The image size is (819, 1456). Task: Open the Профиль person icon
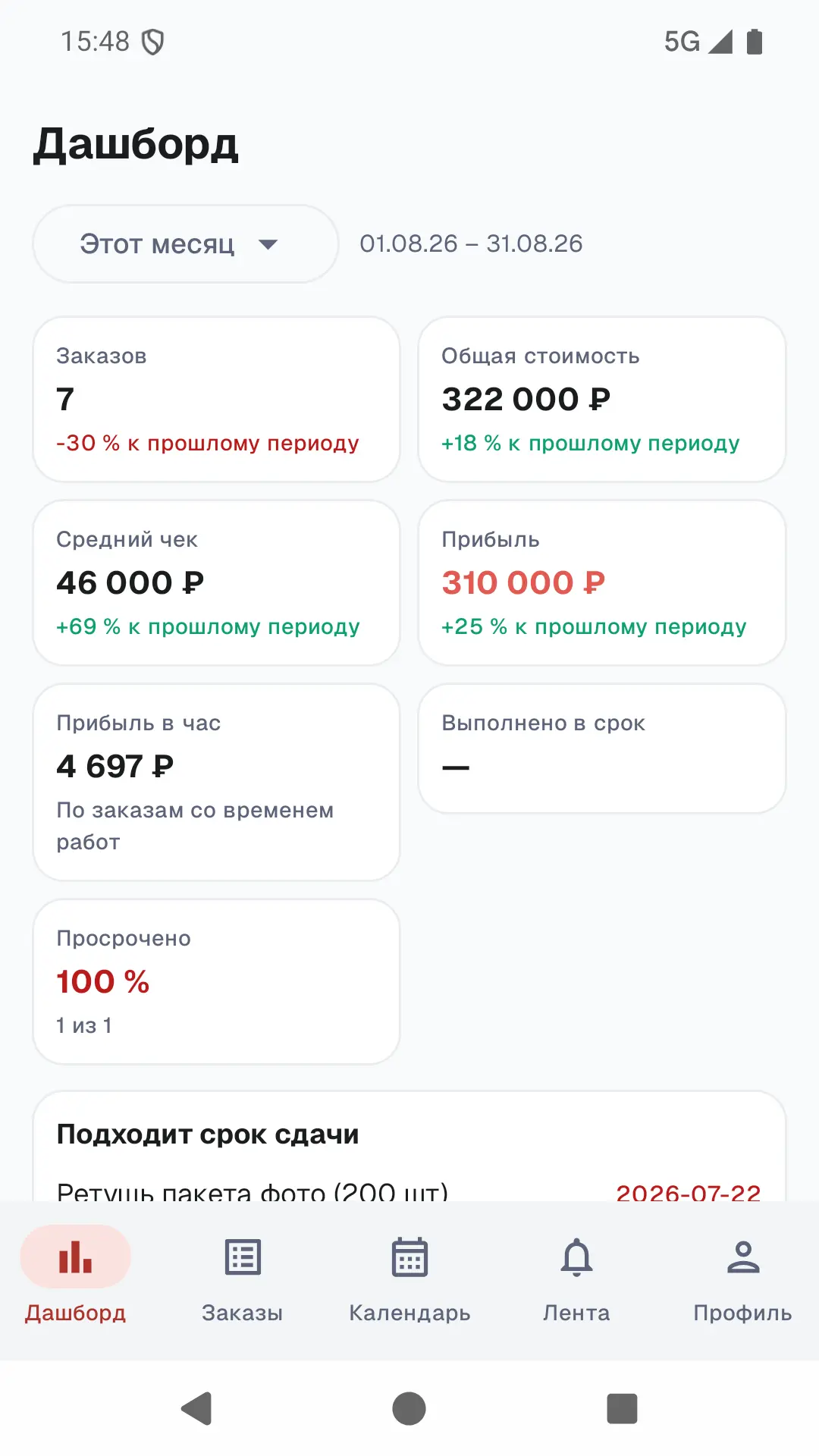pos(743,1257)
